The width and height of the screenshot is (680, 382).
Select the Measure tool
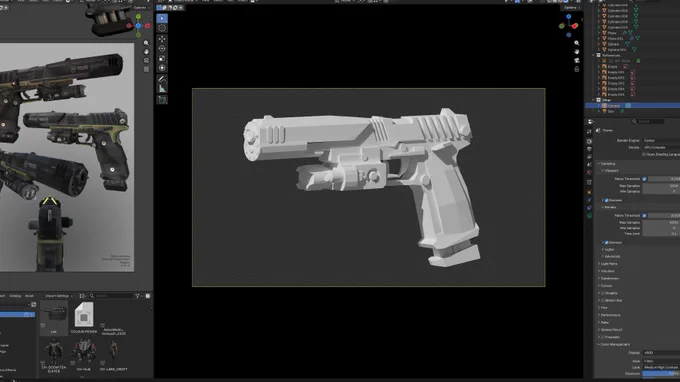[162, 89]
